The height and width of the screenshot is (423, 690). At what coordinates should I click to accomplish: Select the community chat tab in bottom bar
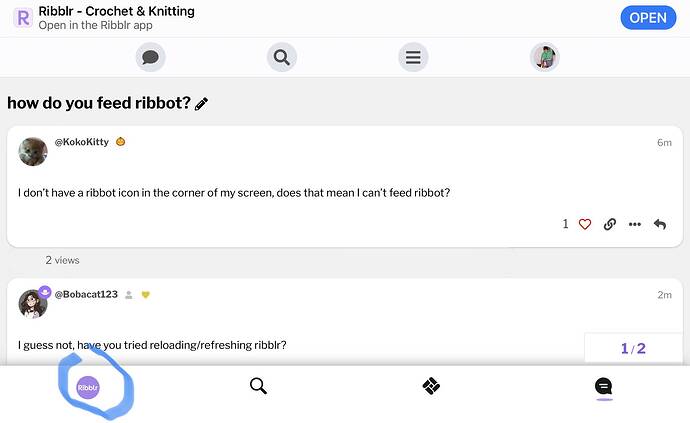coord(604,386)
